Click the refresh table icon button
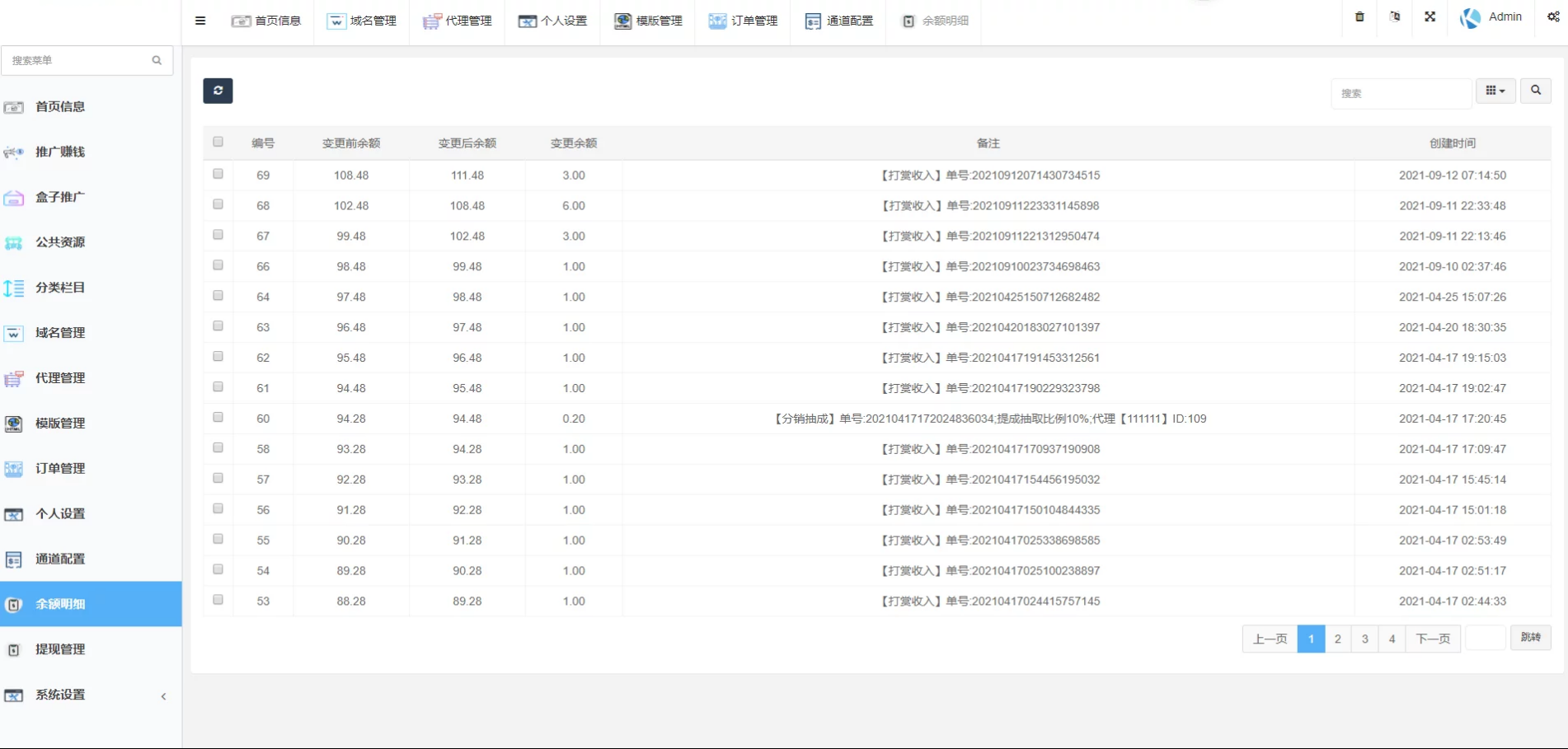 [218, 91]
